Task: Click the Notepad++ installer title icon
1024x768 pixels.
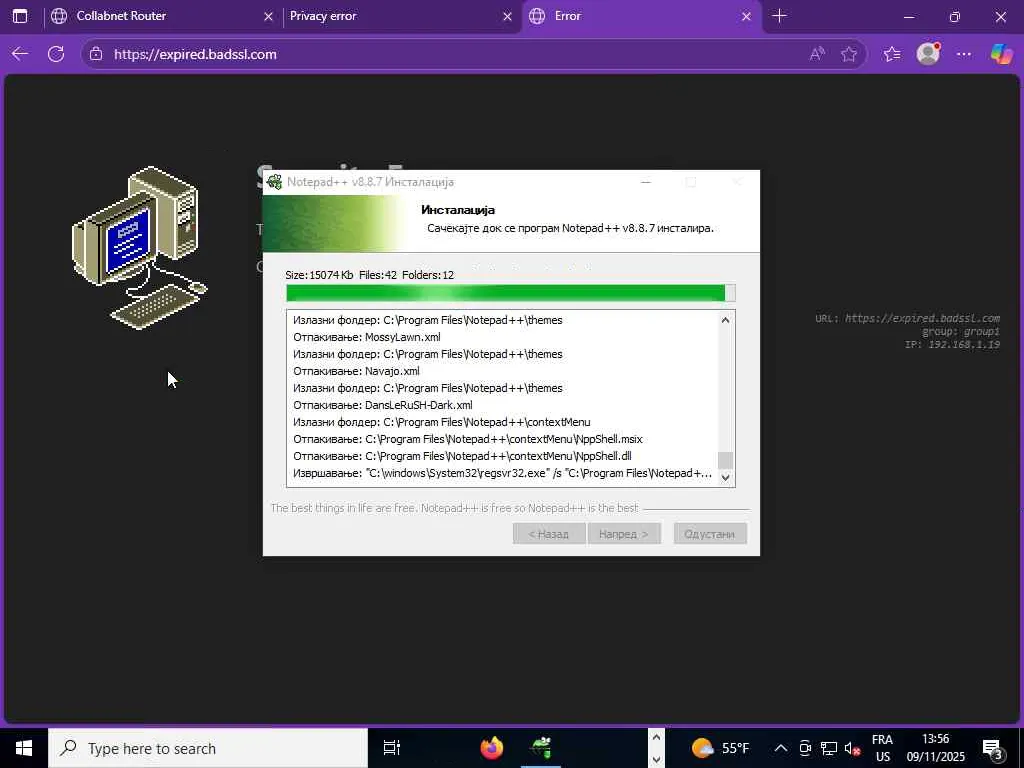Action: pyautogui.click(x=275, y=182)
